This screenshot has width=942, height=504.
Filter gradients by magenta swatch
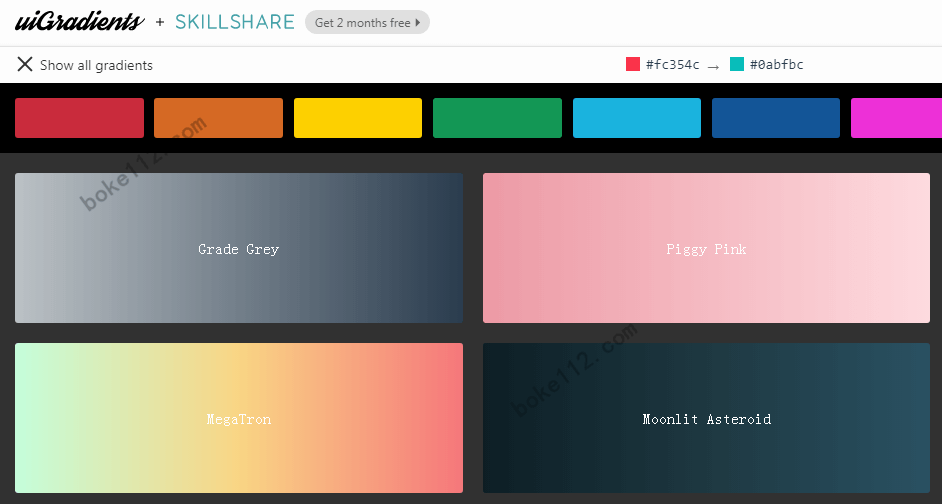896,118
